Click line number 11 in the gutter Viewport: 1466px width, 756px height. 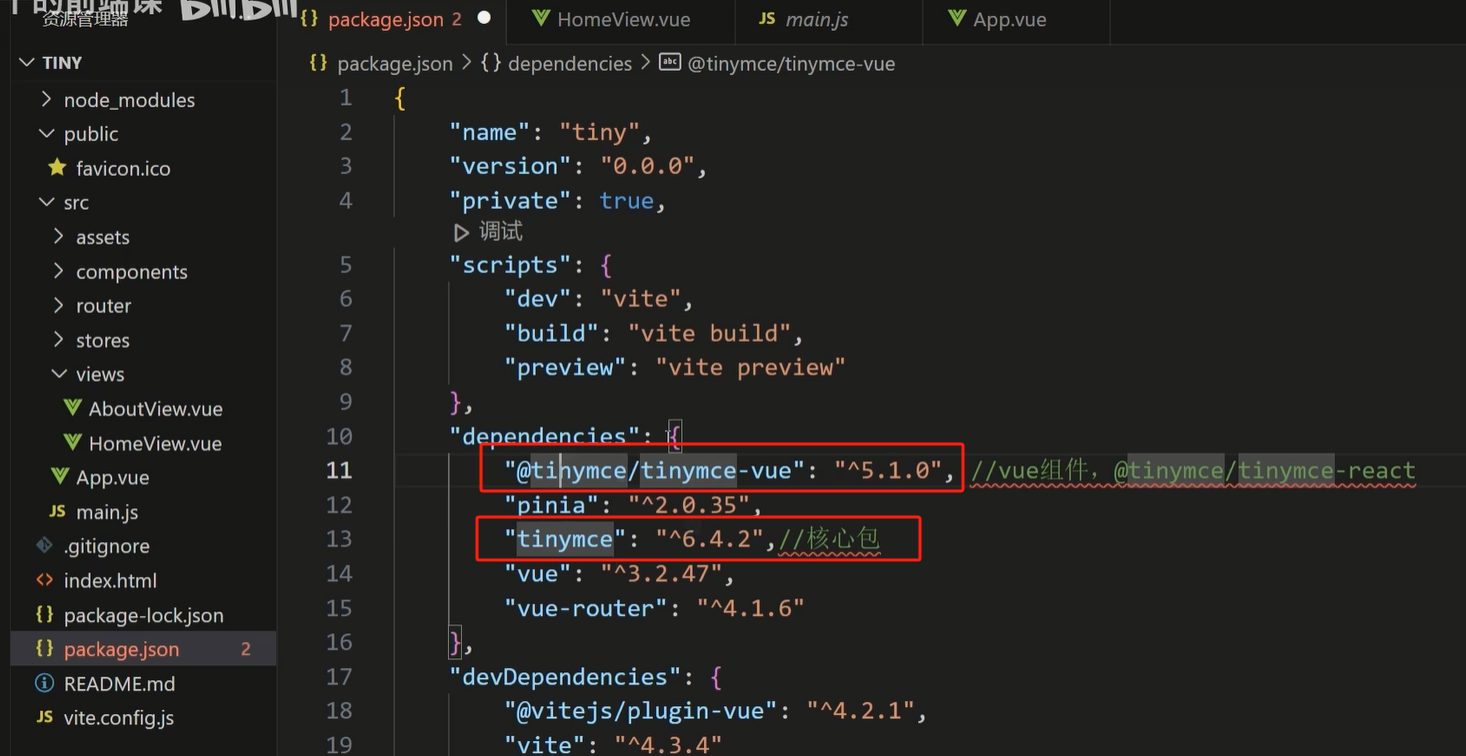tap(339, 470)
